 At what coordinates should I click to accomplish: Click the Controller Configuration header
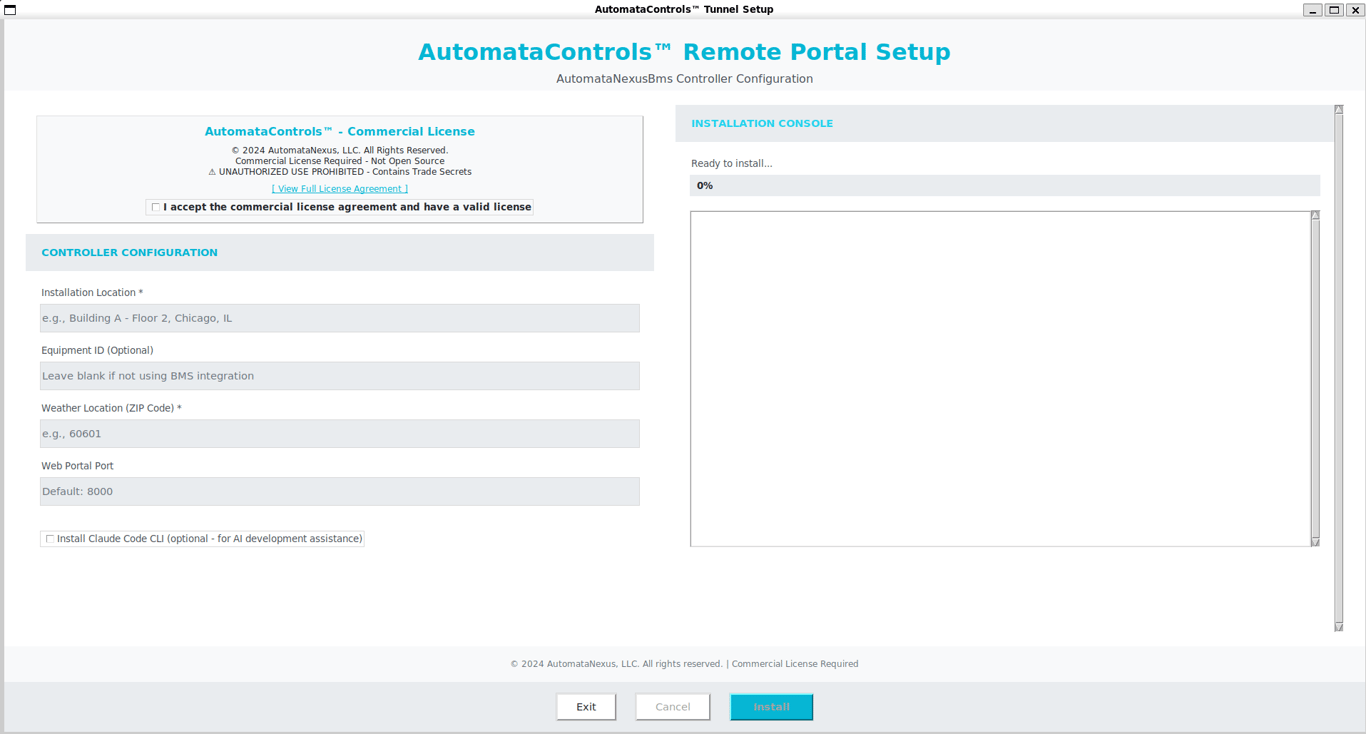coord(129,252)
